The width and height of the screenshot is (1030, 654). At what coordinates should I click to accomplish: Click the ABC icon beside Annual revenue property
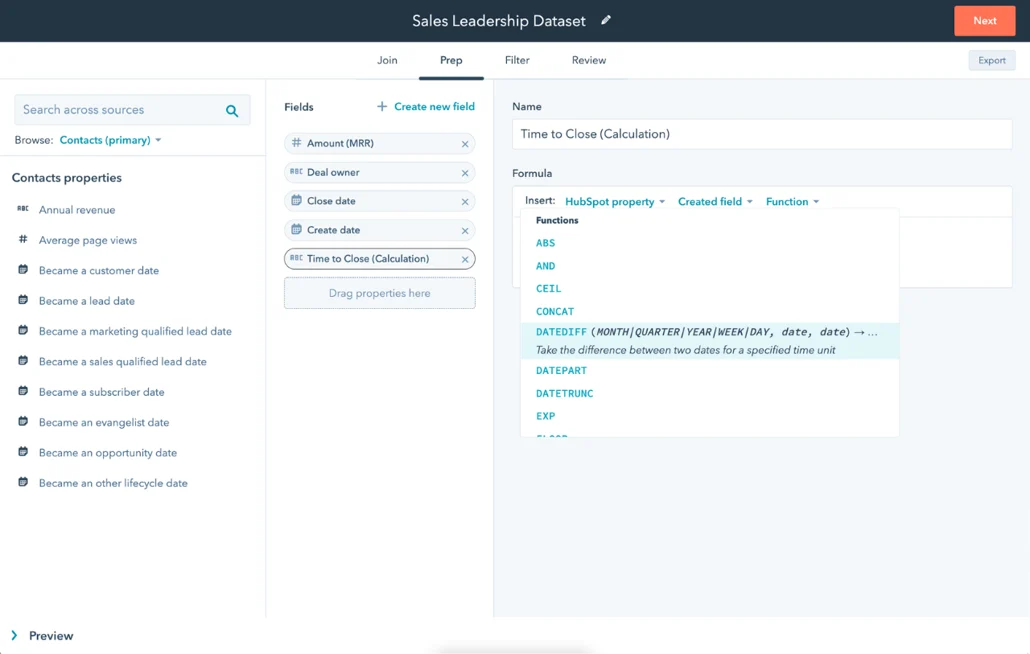tap(23, 210)
